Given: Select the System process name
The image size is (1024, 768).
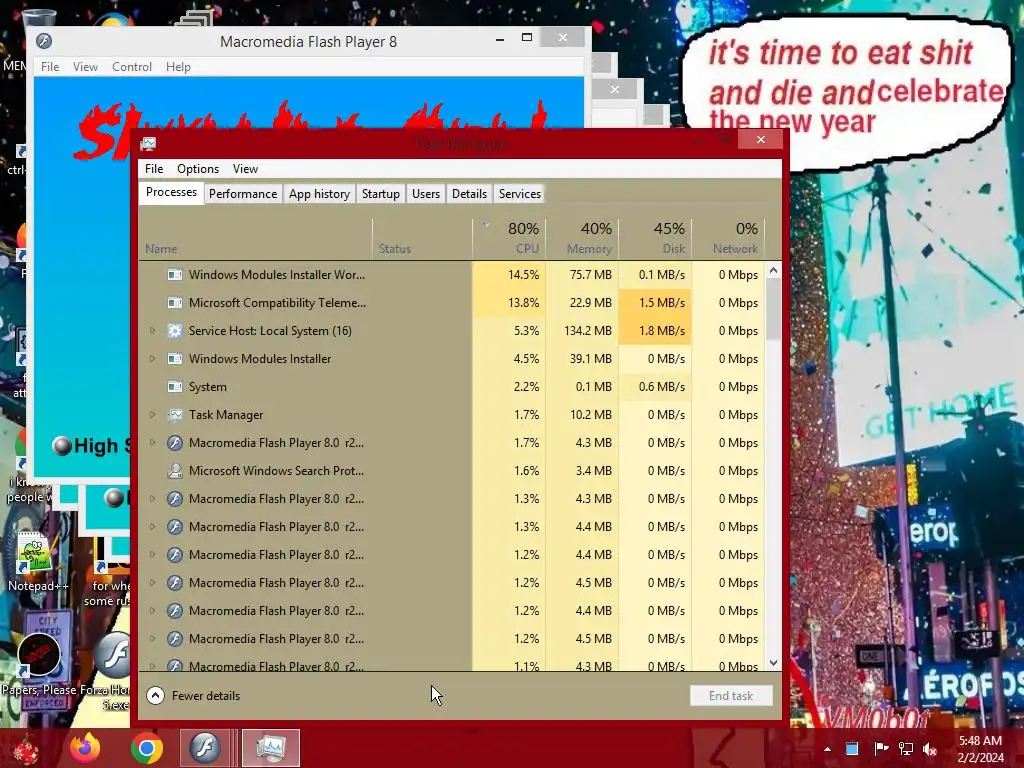Looking at the screenshot, I should pos(208,387).
